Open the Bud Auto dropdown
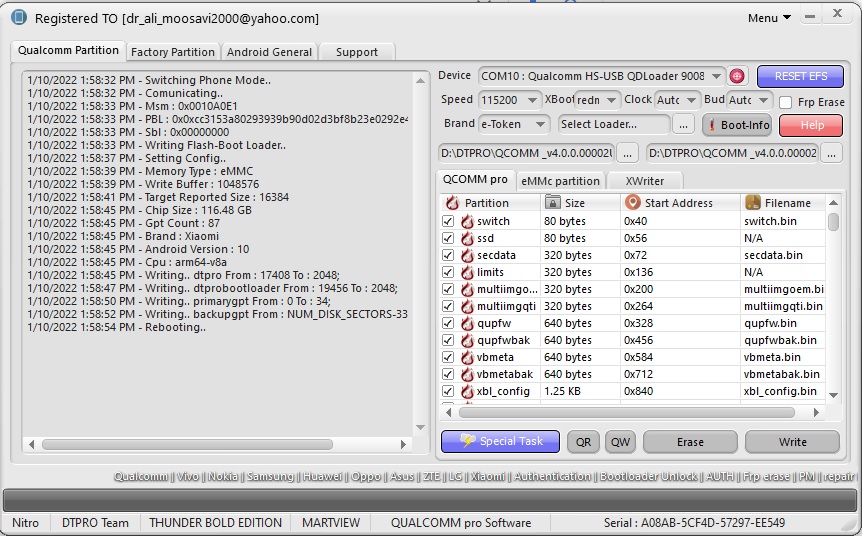 pyautogui.click(x=763, y=100)
